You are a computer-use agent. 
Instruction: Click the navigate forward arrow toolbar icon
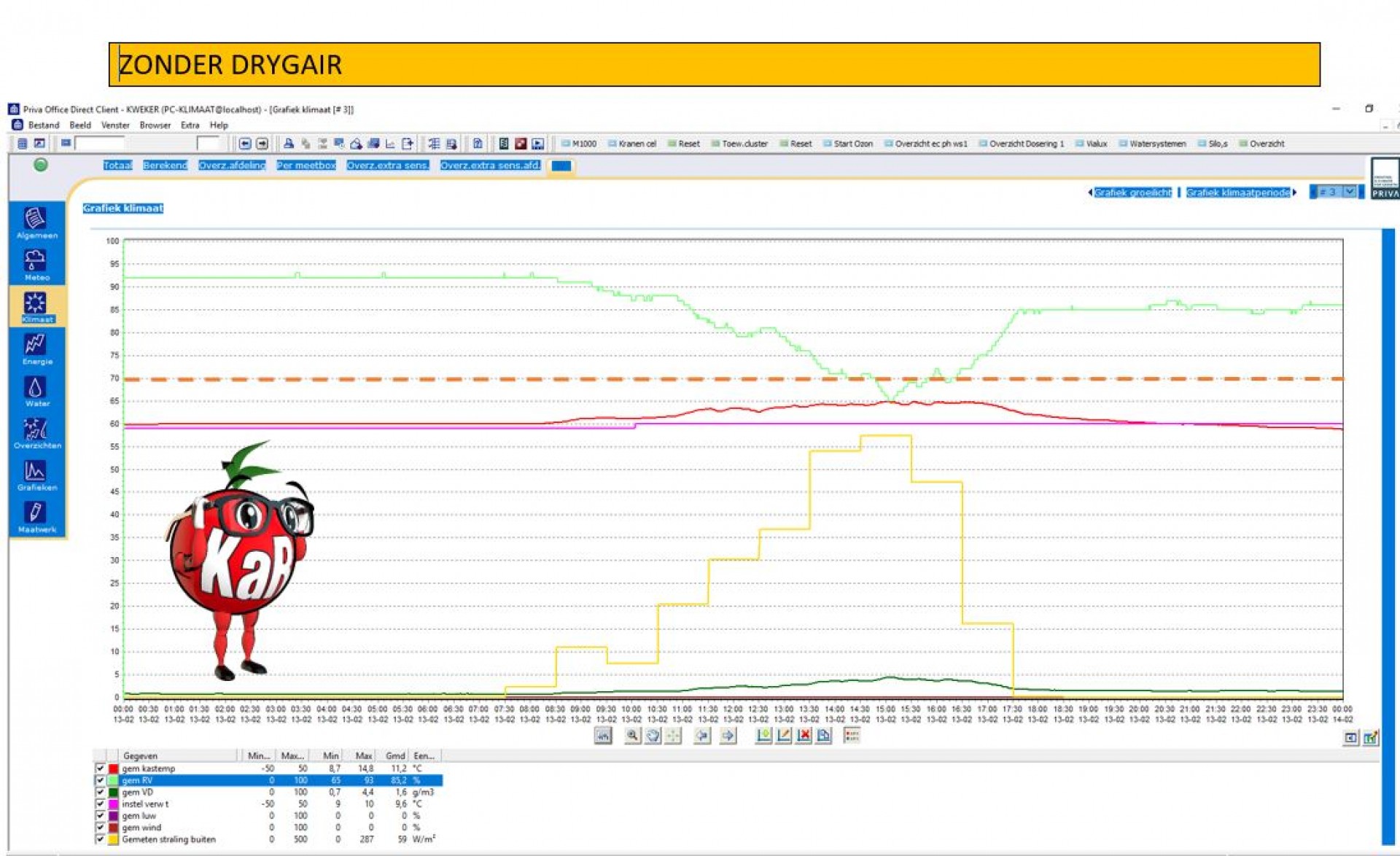(262, 144)
